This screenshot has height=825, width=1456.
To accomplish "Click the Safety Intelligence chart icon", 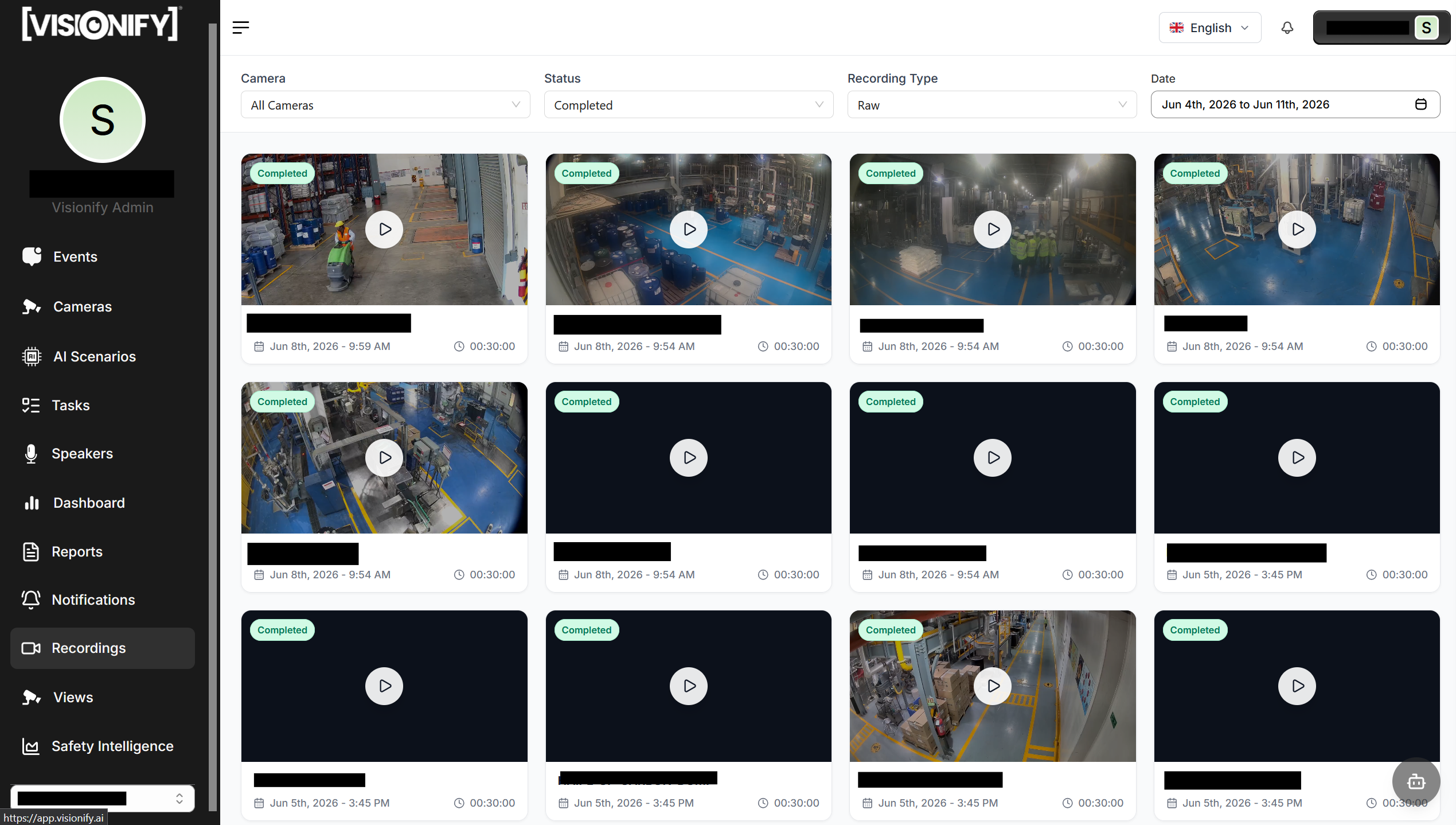I will click(31, 746).
